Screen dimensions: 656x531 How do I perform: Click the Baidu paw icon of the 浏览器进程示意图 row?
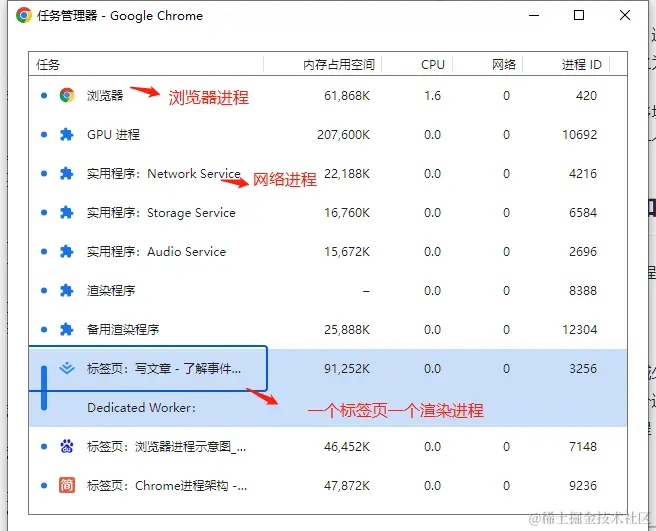[67, 446]
